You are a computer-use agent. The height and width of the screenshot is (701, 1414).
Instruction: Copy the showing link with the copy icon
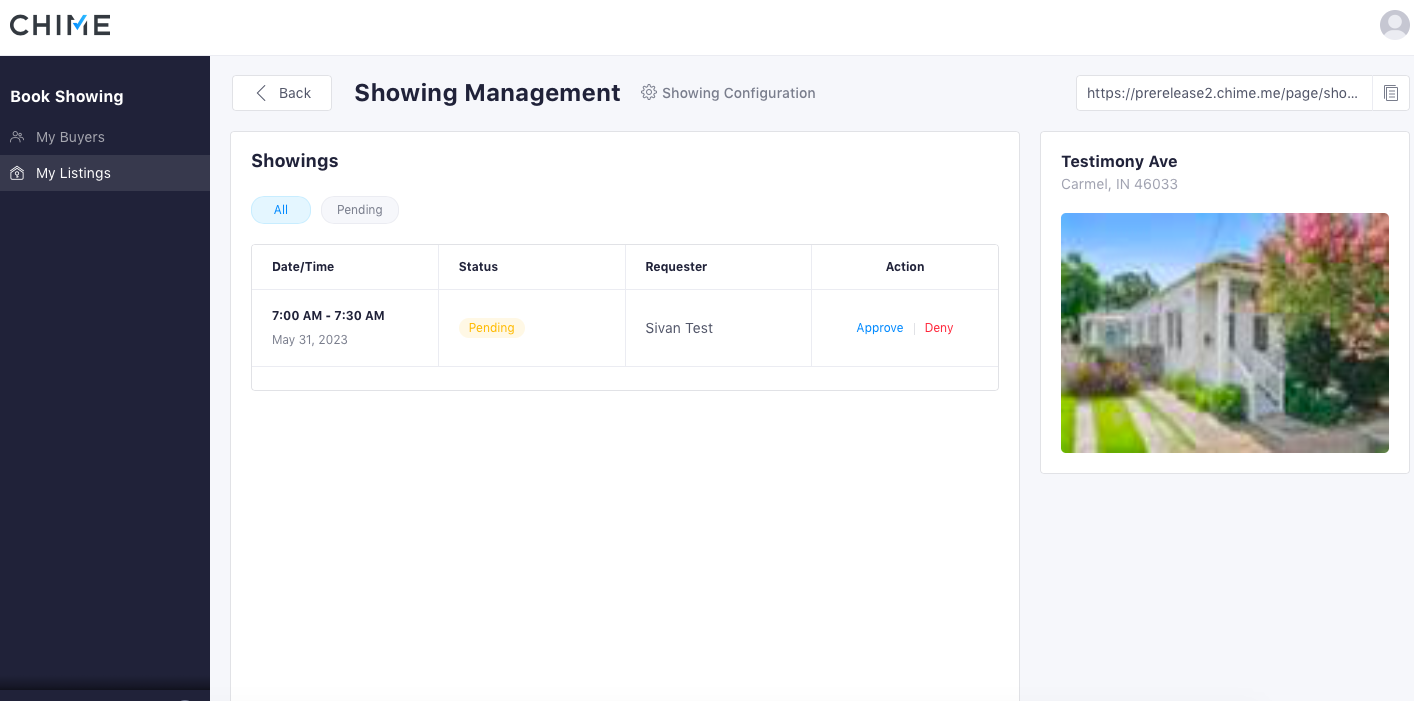point(1390,93)
